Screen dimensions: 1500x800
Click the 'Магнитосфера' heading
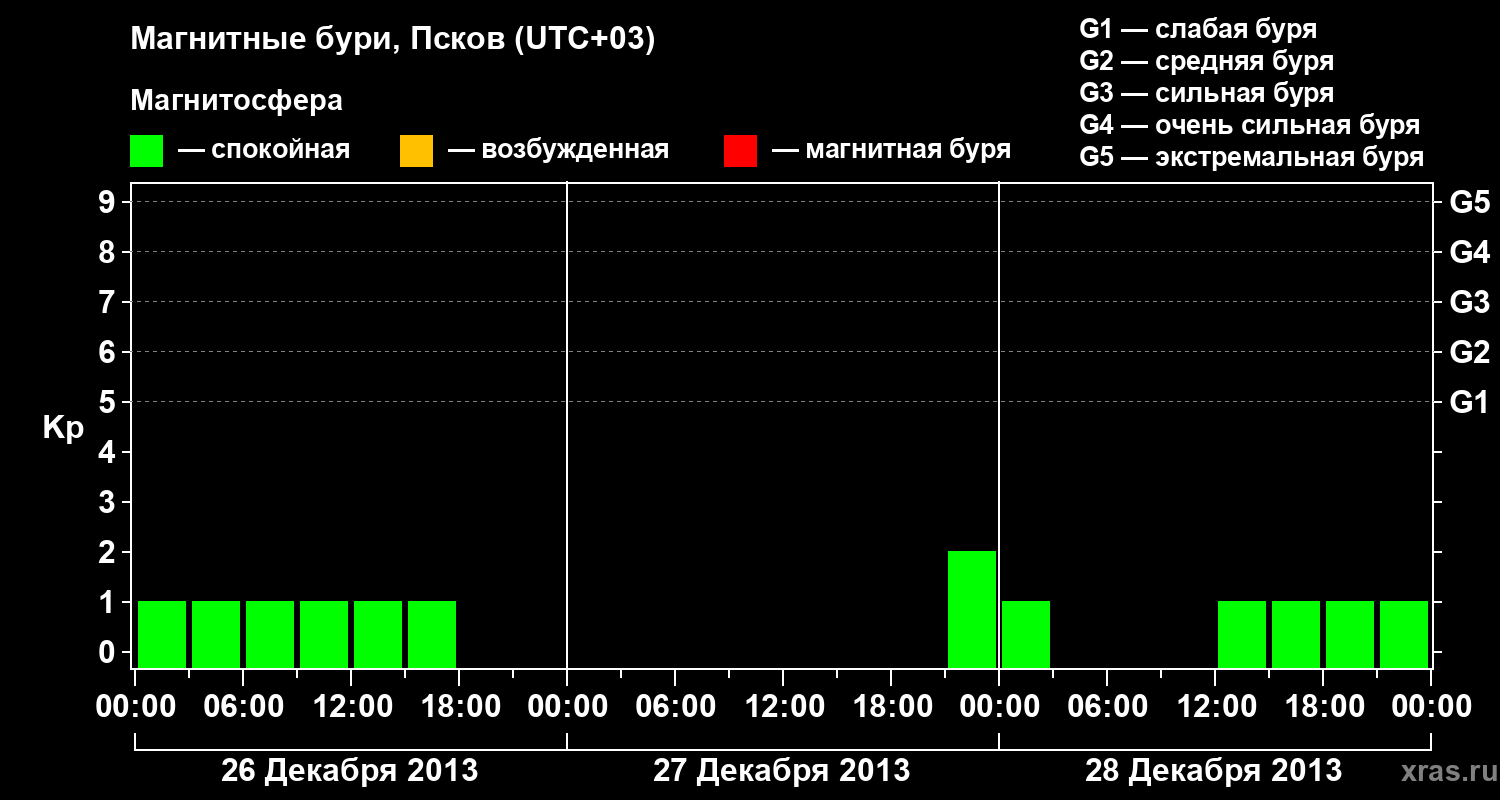(x=236, y=101)
